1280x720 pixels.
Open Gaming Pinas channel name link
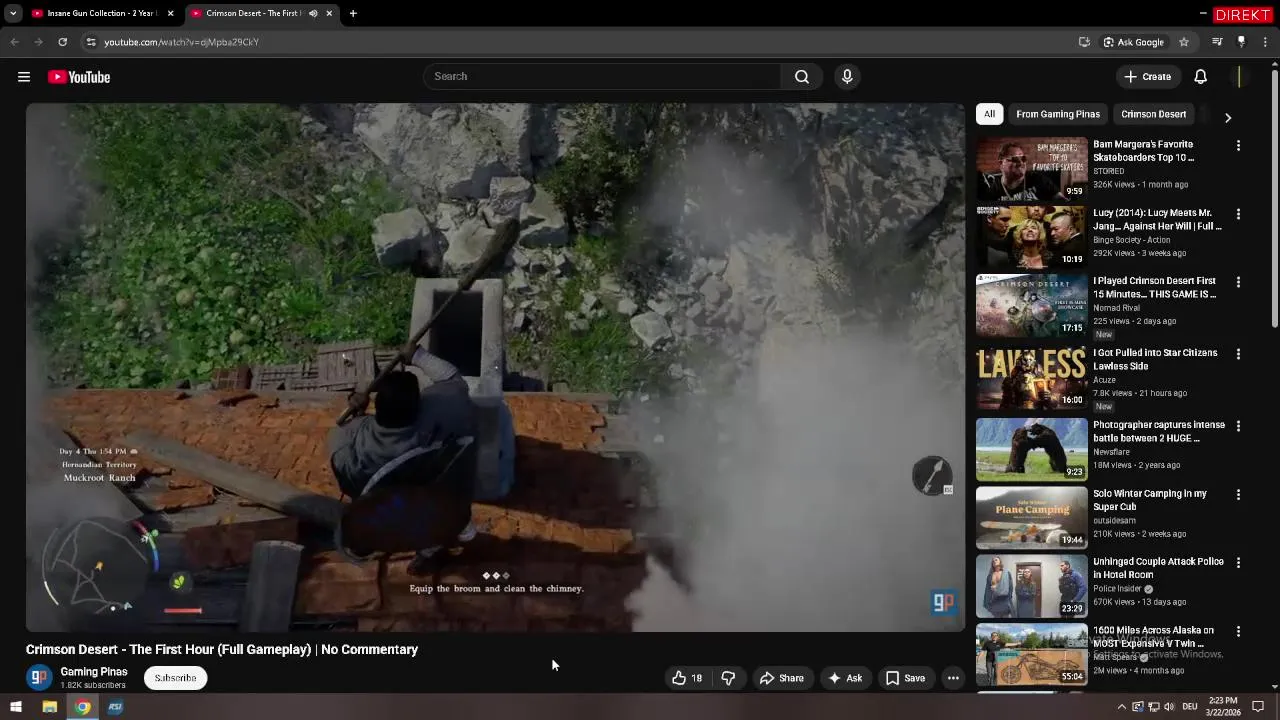pos(94,672)
